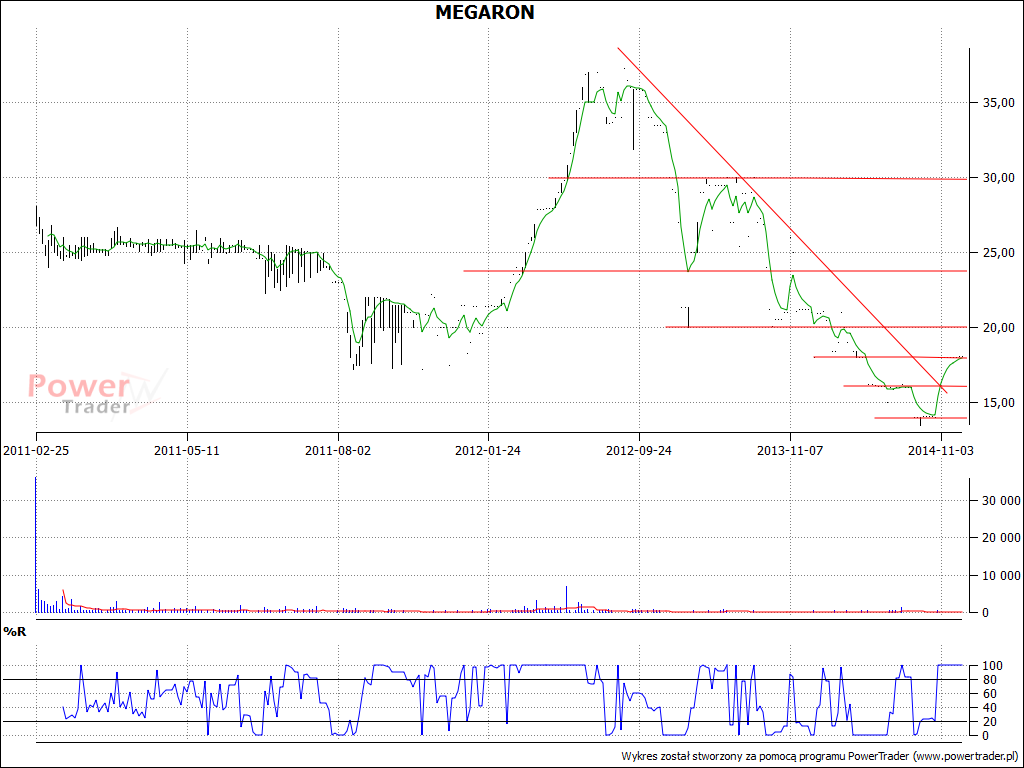Click the tallest blue volume bar
Screen dimensions: 1024x768
pyautogui.click(x=36, y=545)
